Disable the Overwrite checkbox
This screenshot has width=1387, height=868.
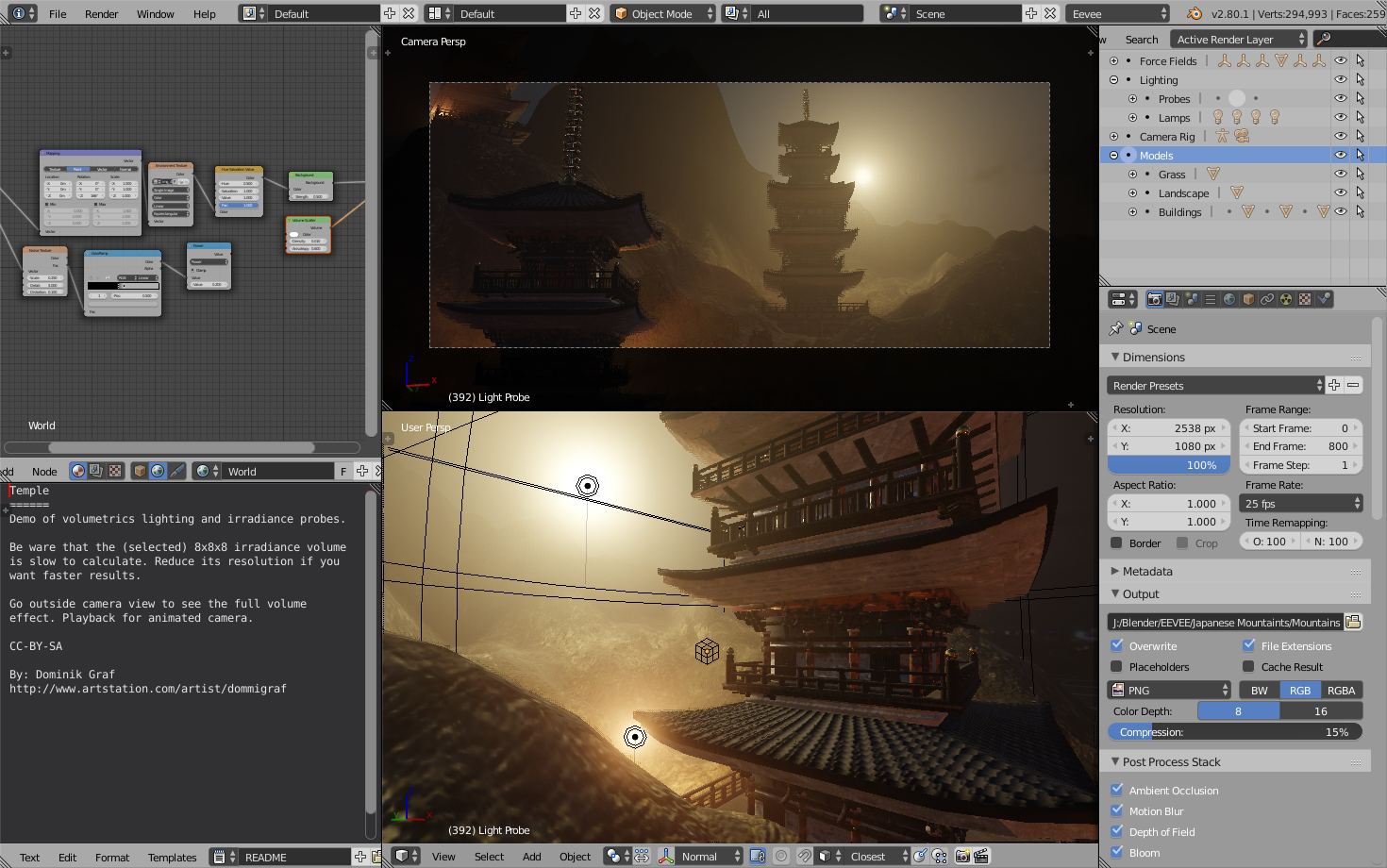[x=1117, y=645]
